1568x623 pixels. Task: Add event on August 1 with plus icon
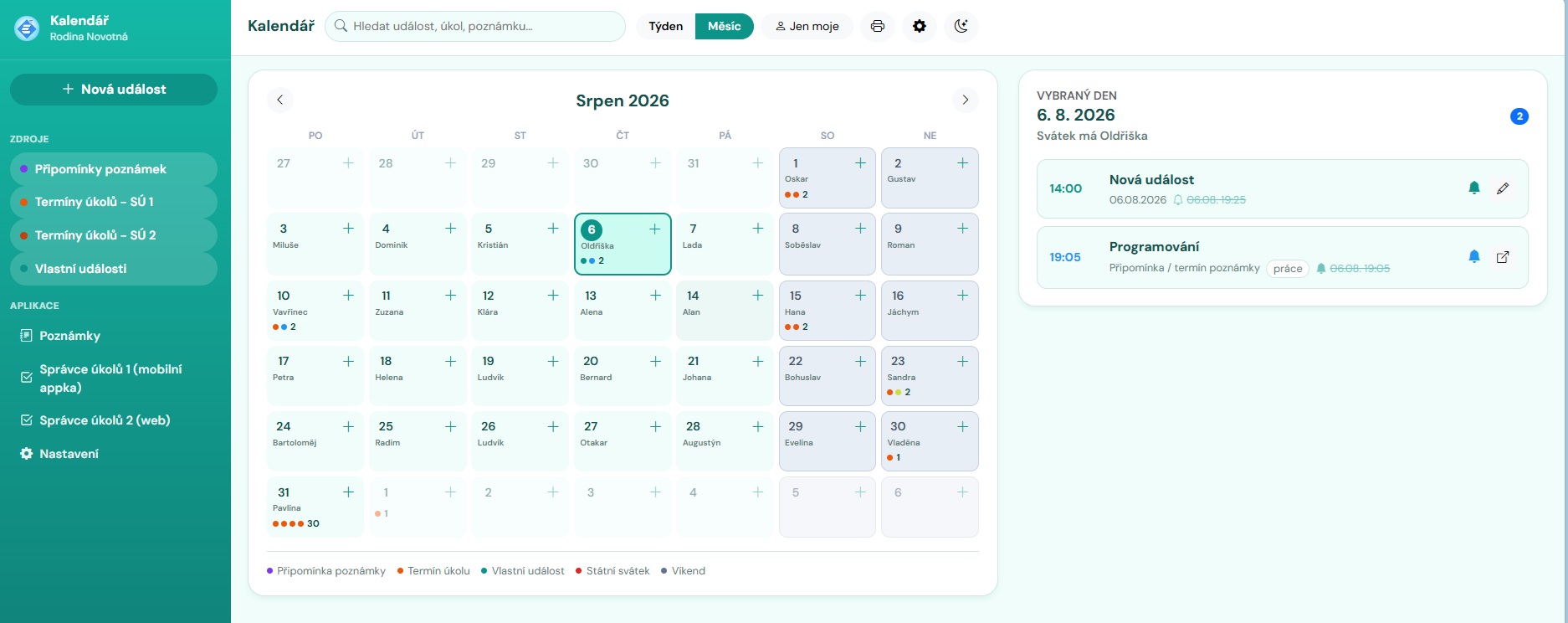pos(860,163)
